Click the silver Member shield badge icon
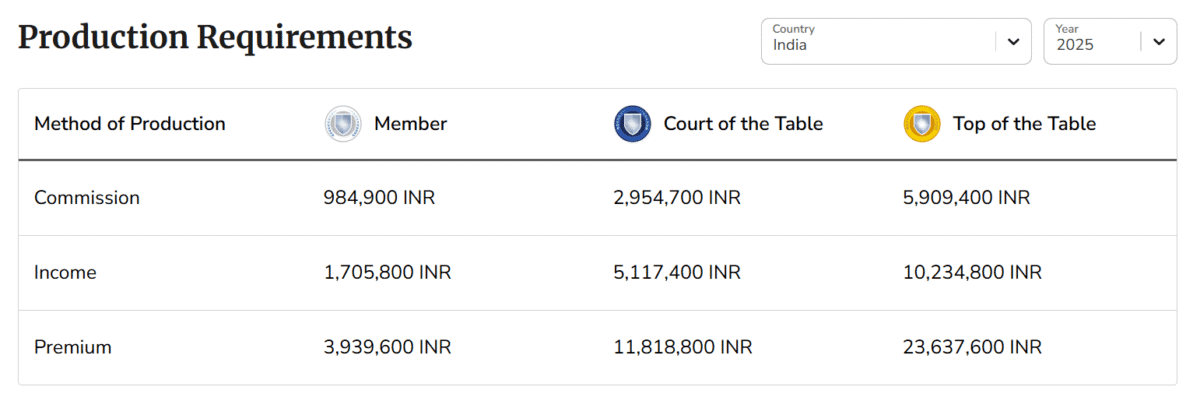This screenshot has height=408, width=1200. (x=343, y=124)
